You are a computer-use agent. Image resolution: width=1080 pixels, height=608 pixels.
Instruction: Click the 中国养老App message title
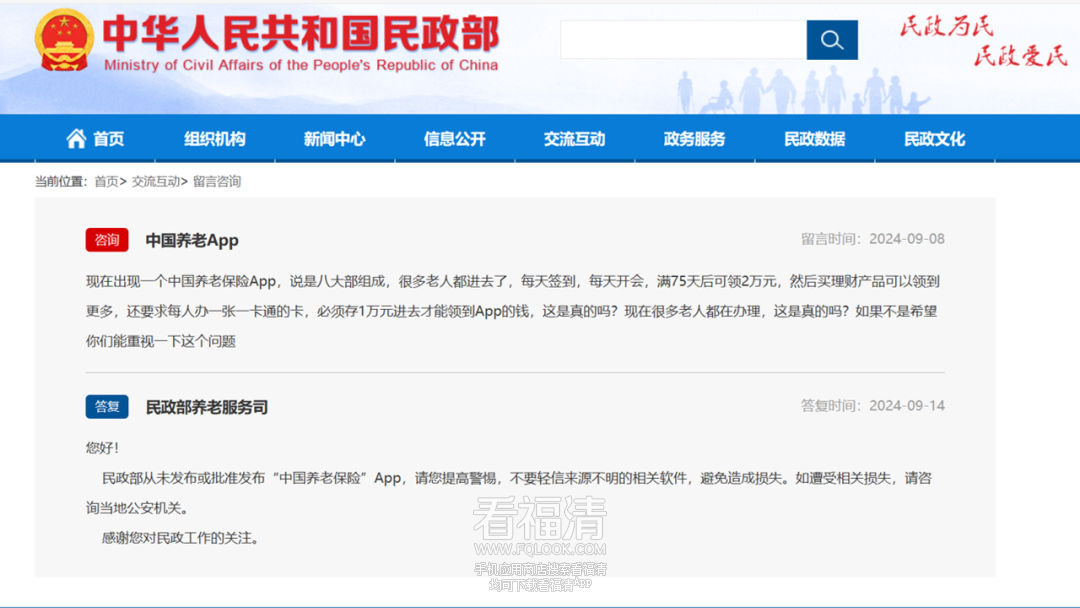coord(192,240)
